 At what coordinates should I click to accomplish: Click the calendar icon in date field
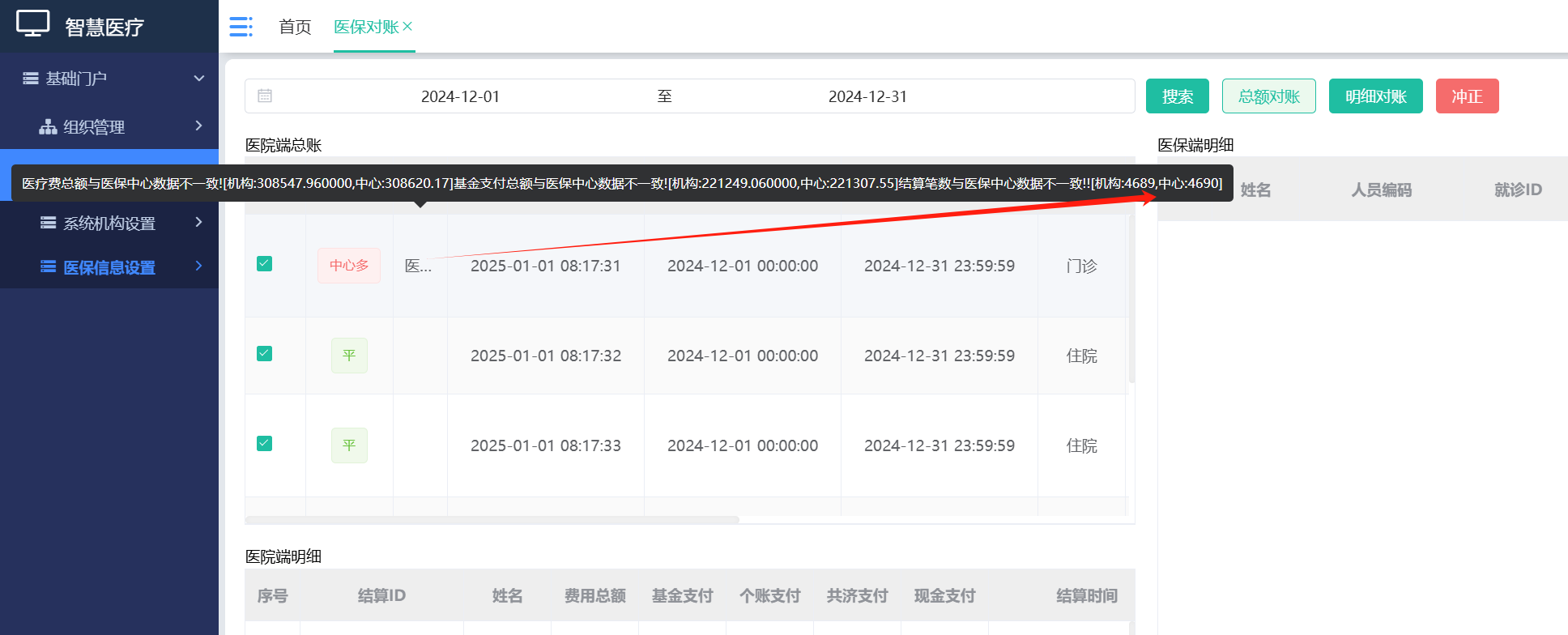click(x=265, y=96)
